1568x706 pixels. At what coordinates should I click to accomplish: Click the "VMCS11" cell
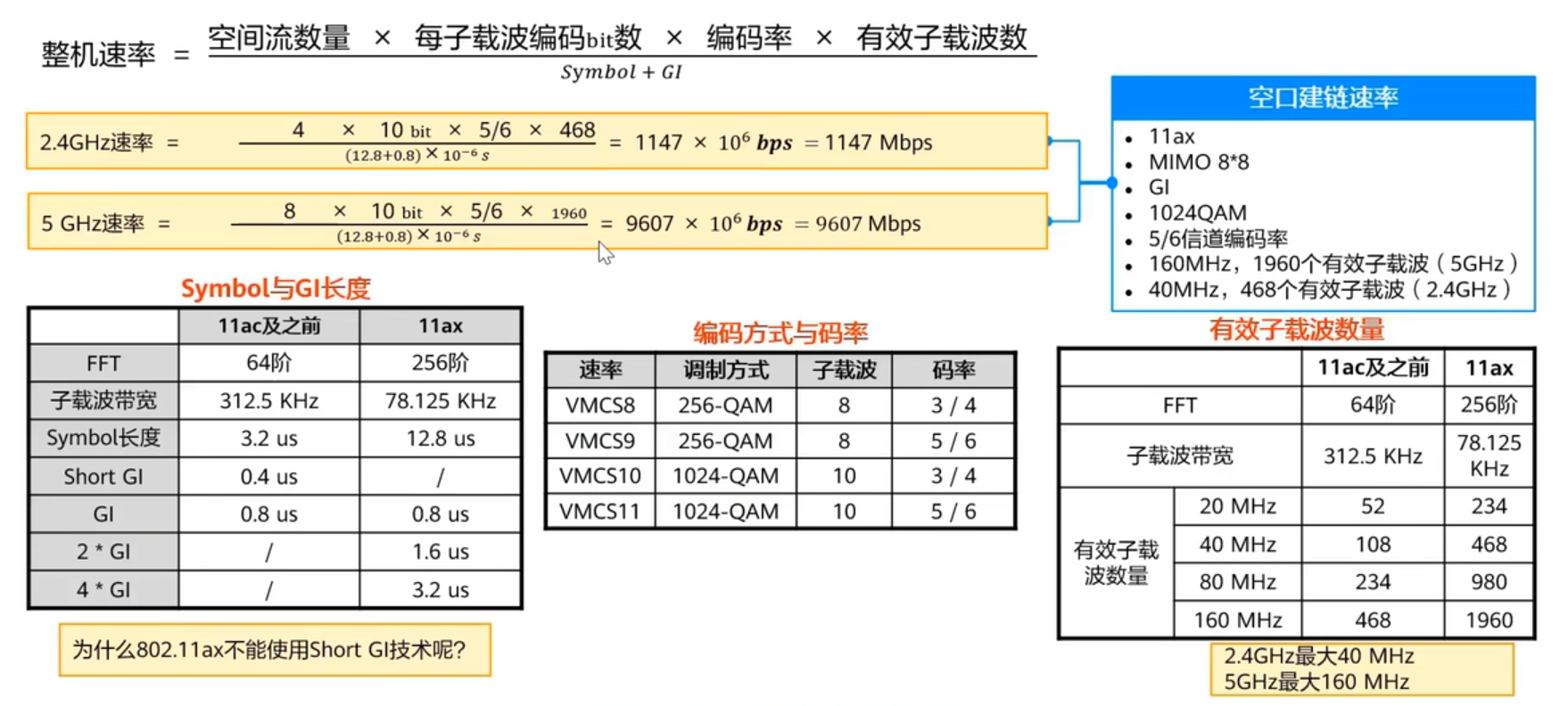pyautogui.click(x=600, y=512)
